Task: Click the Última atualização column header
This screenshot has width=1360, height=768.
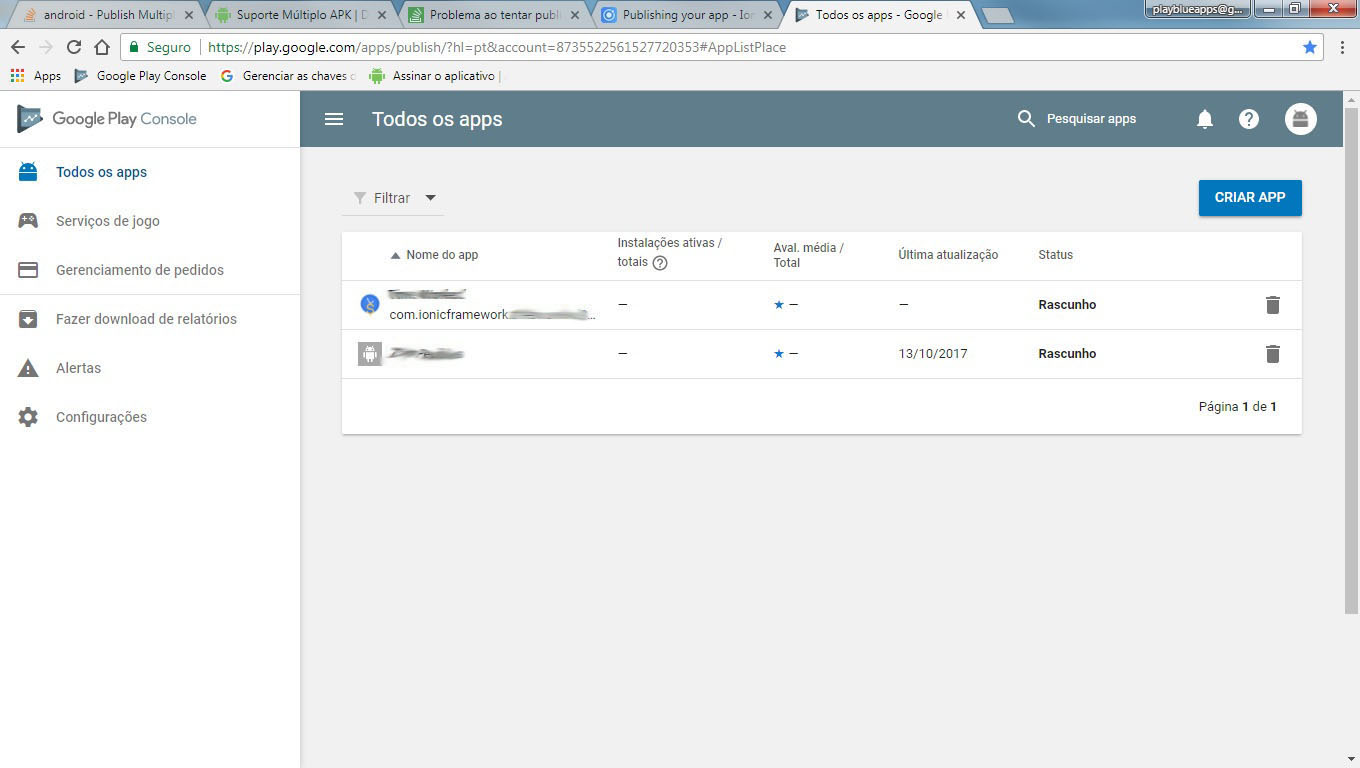Action: (948, 255)
